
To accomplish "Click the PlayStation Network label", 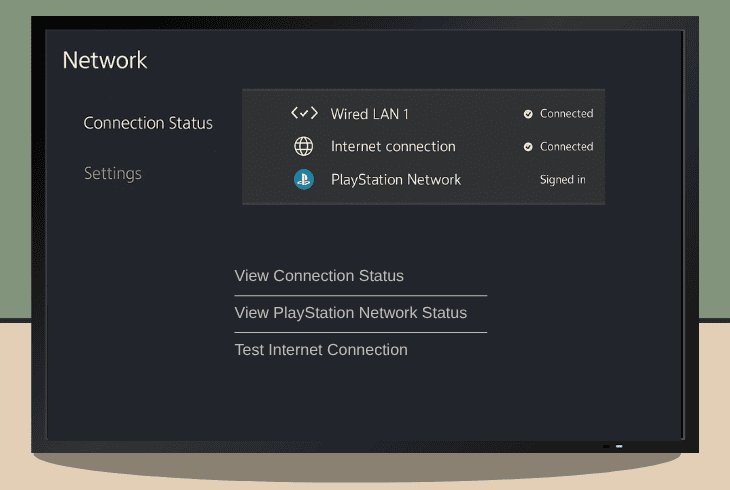I will pos(396,180).
